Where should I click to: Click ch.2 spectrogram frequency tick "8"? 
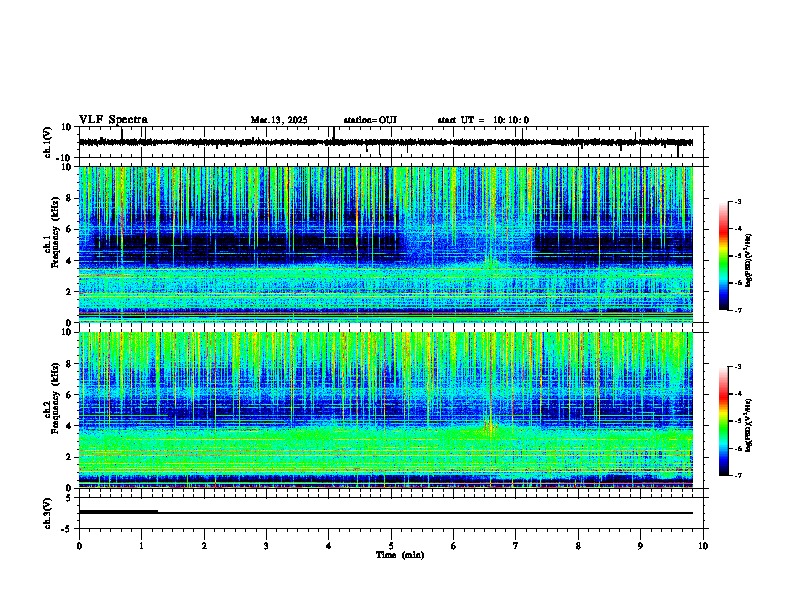(x=70, y=364)
